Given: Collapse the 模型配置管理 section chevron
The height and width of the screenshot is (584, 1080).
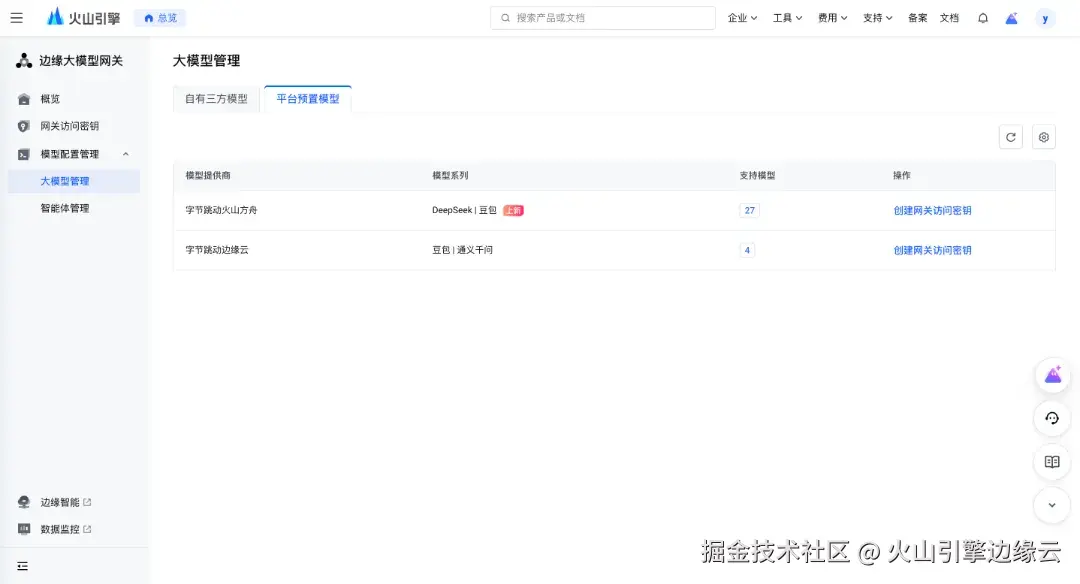Looking at the screenshot, I should pyautogui.click(x=125, y=154).
